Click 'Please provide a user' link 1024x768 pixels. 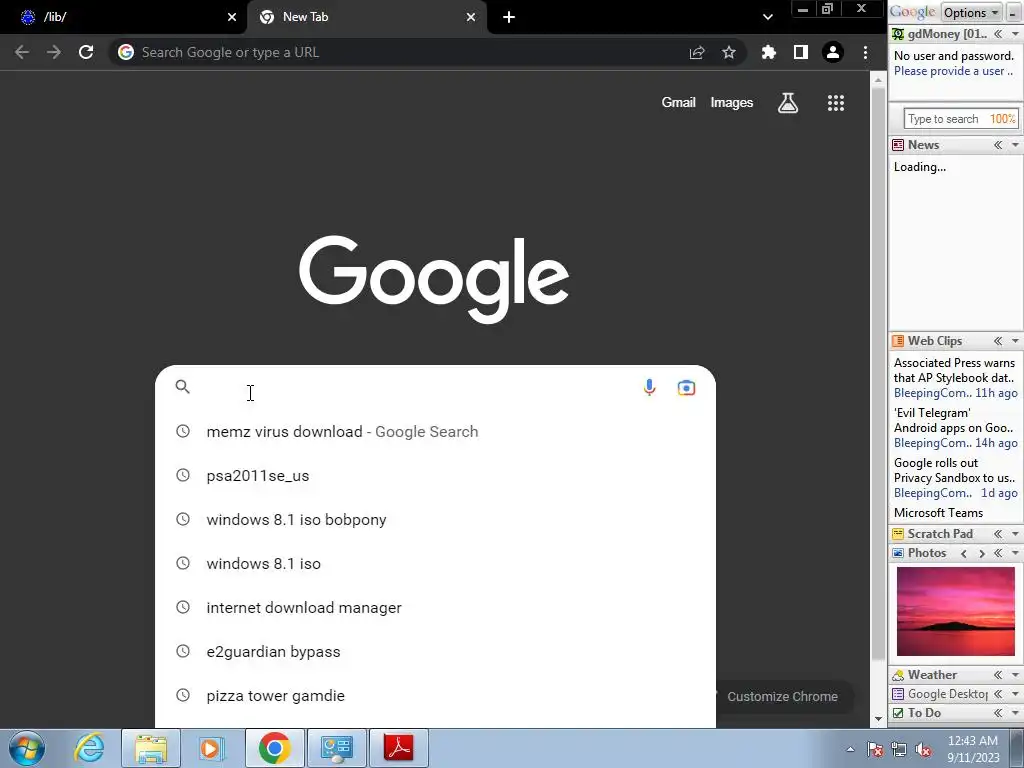[x=953, y=71]
